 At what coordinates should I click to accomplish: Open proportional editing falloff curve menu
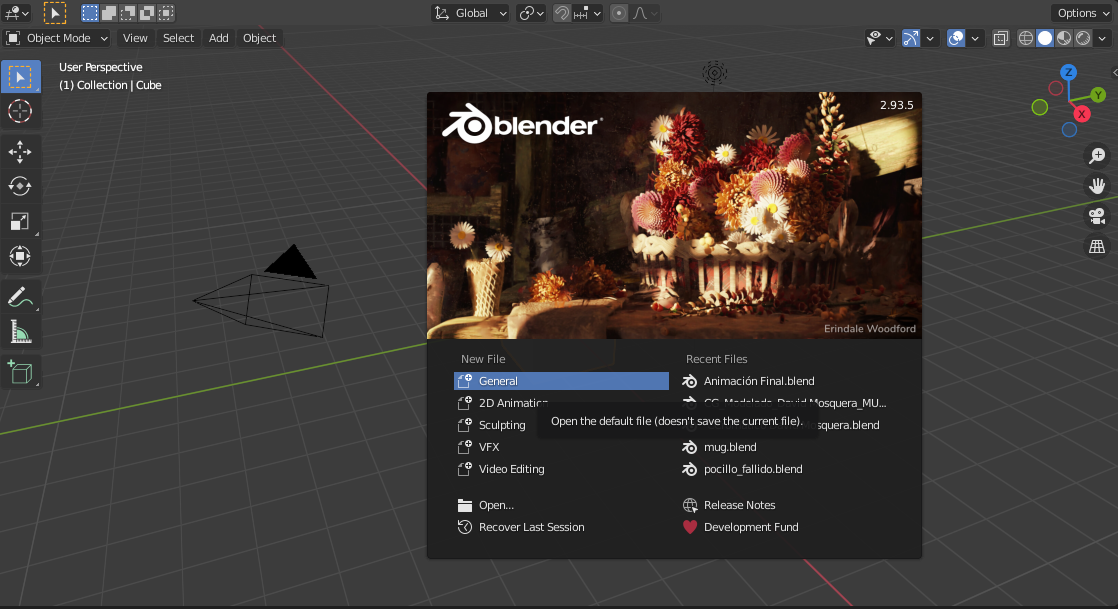tap(644, 13)
